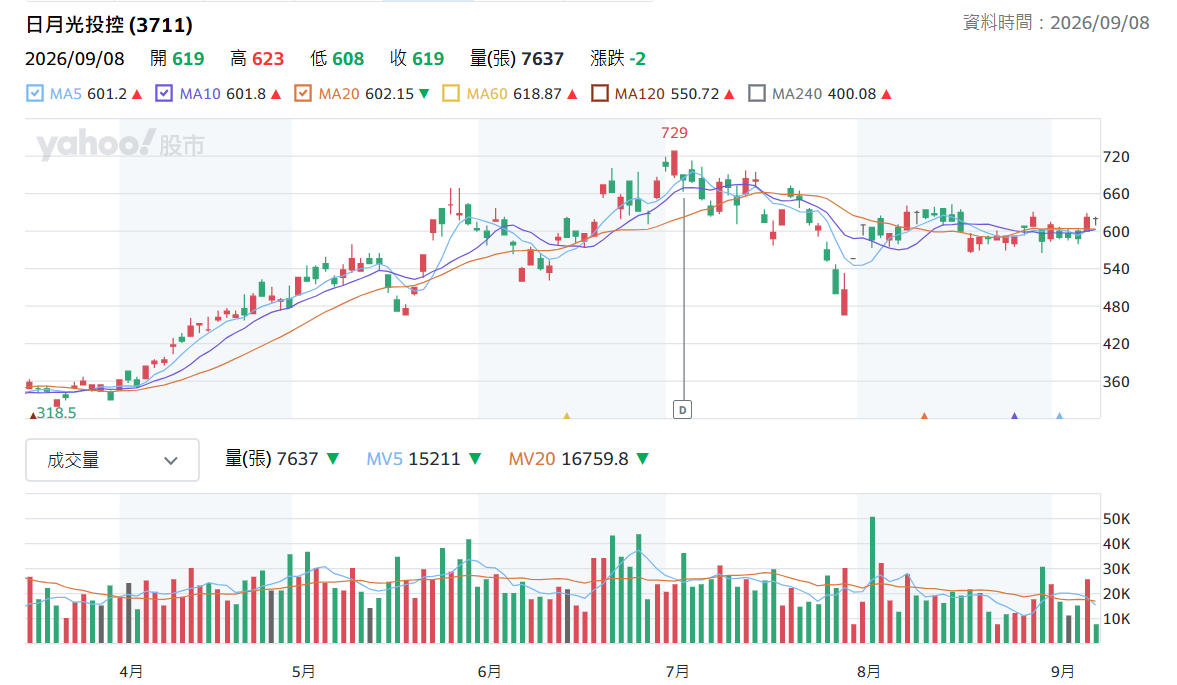Click the MA60 value 618.87
Image resolution: width=1177 pixels, height=685 pixels.
(x=537, y=94)
